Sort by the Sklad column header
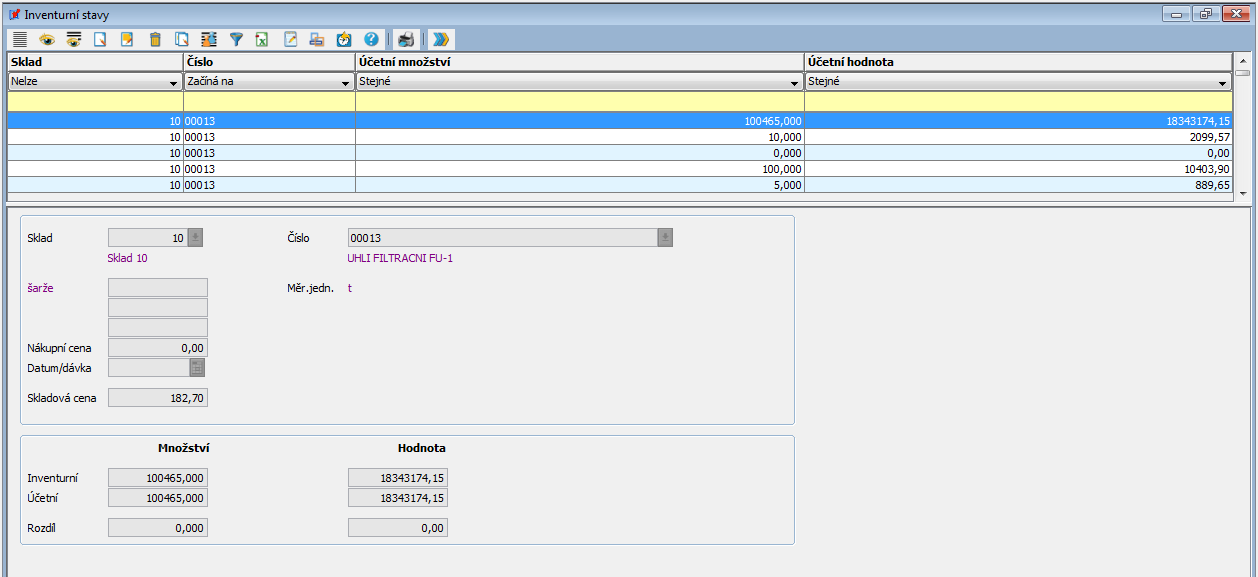Viewport: 1258px width, 577px height. tap(95, 62)
